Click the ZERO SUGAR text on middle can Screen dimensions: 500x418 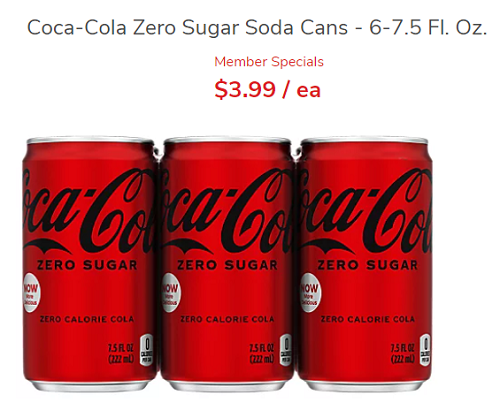[x=227, y=265]
